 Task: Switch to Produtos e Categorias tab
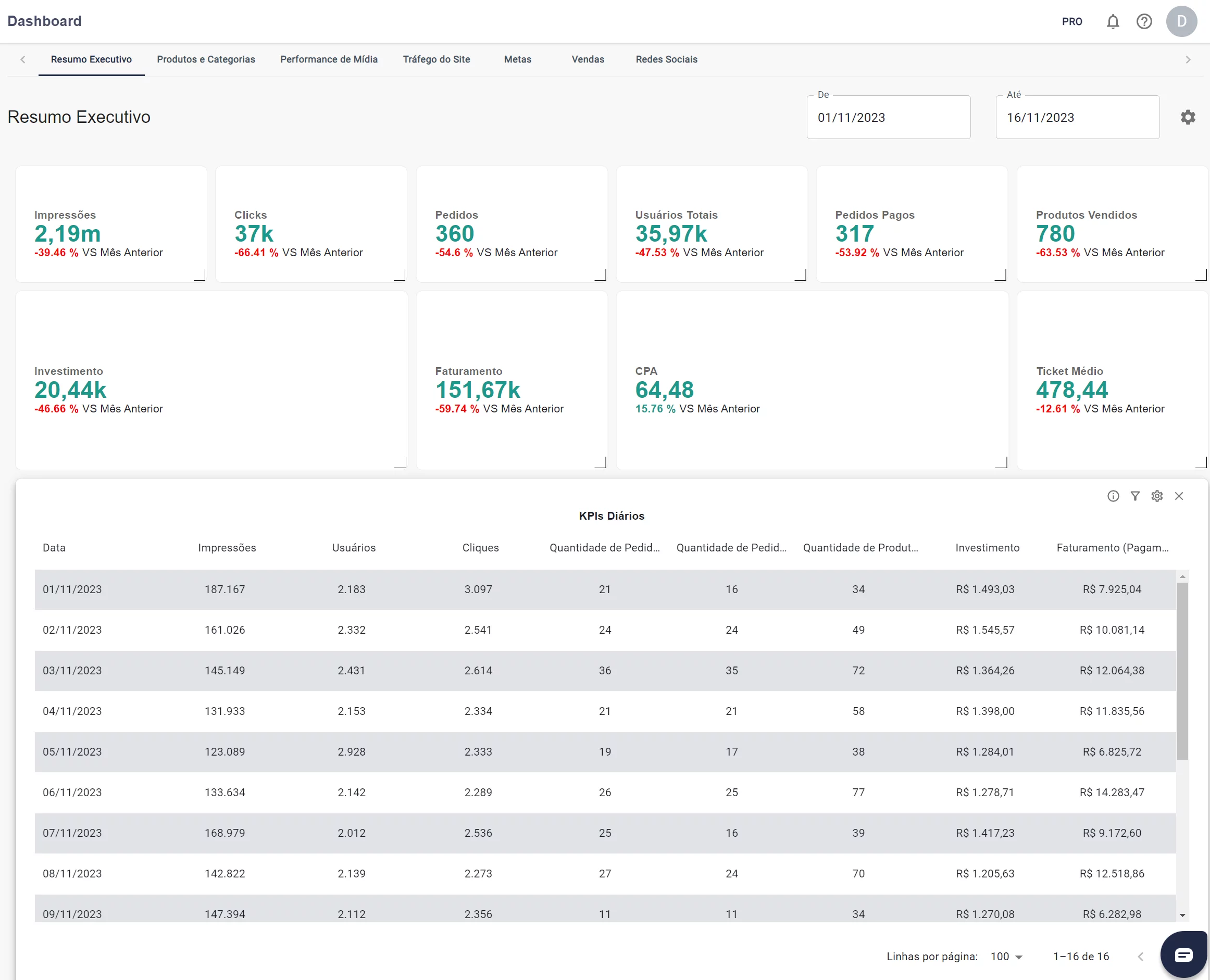206,59
